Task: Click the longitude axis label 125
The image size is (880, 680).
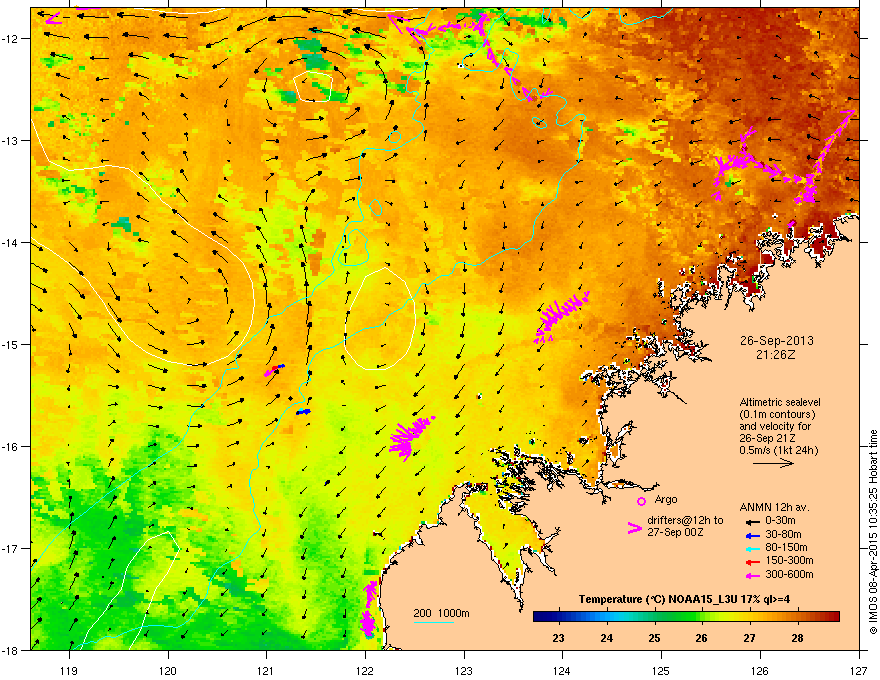Action: click(x=661, y=670)
